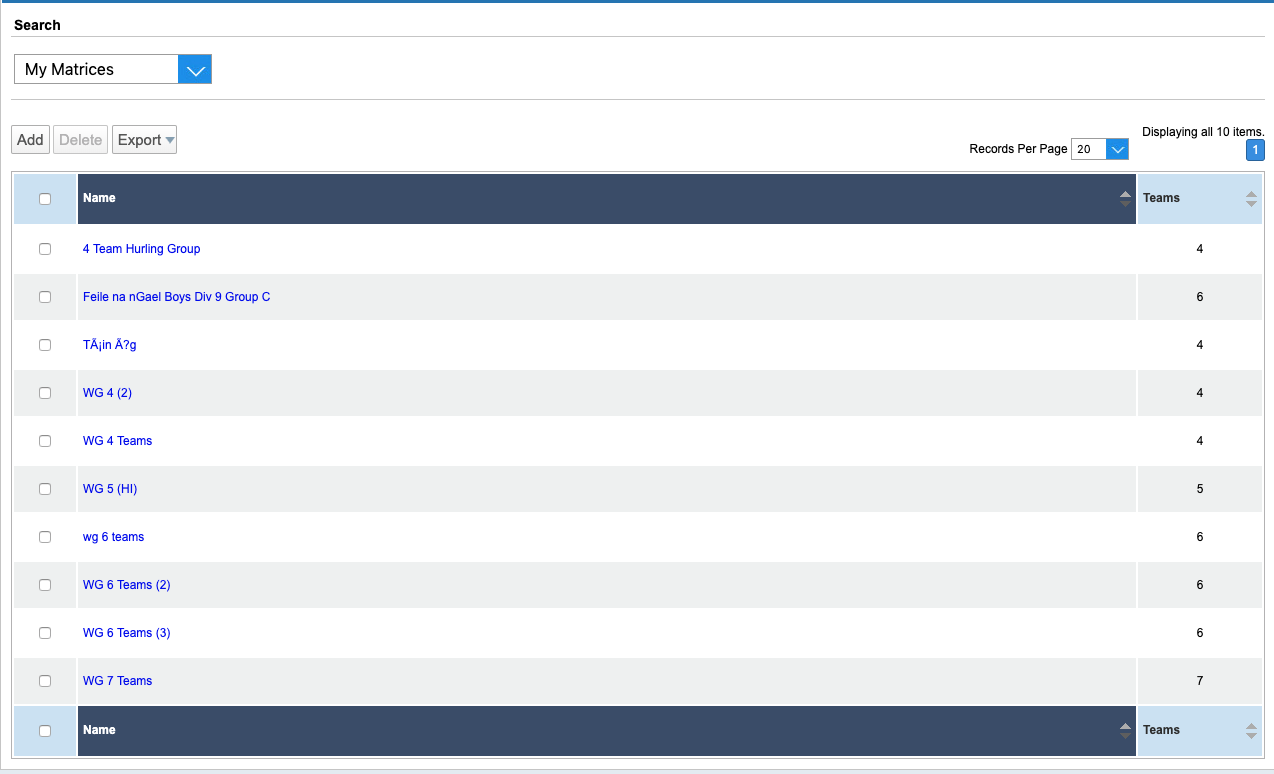1274x774 pixels.
Task: Check the Feile na nGael Boys row
Action: point(45,297)
